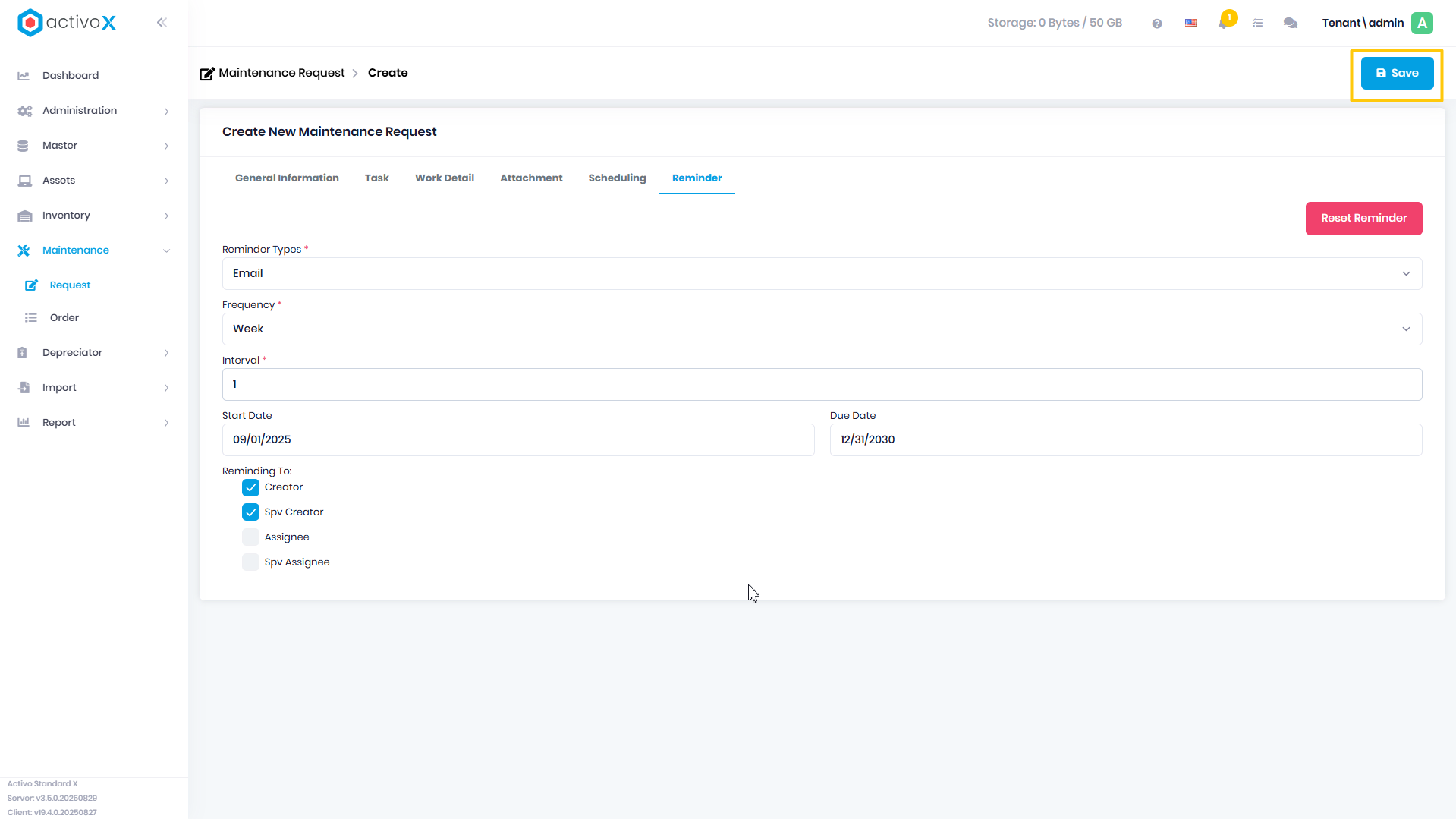
Task: Switch to the Scheduling tab
Action: (x=617, y=178)
